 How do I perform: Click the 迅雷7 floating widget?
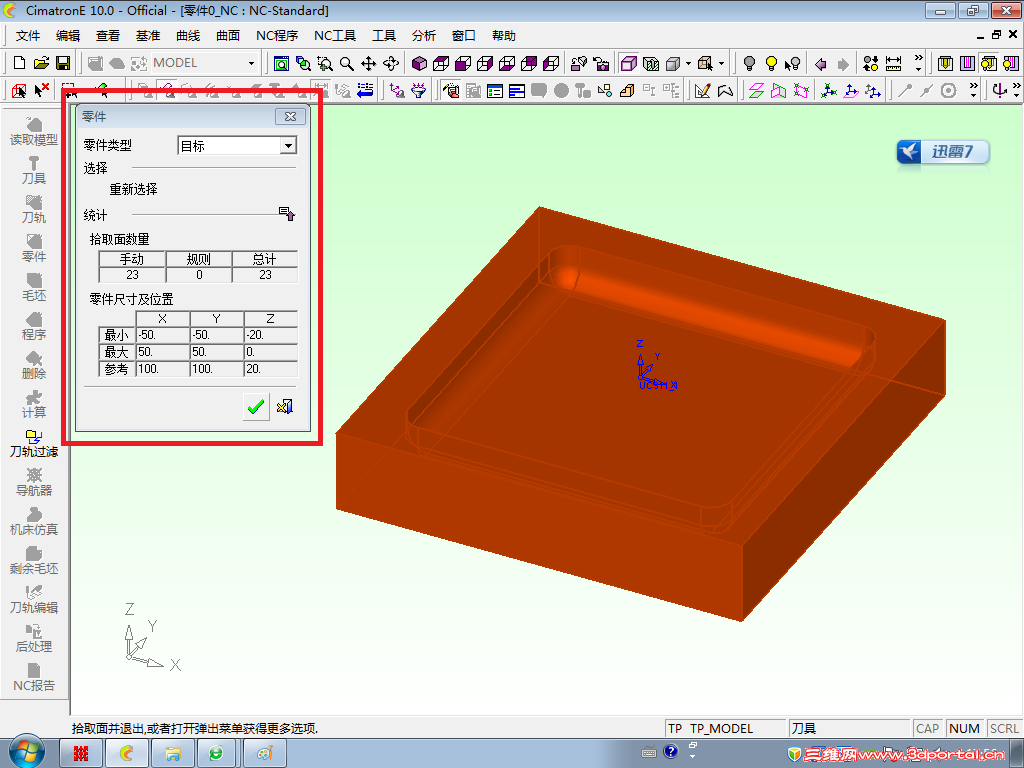click(x=942, y=152)
